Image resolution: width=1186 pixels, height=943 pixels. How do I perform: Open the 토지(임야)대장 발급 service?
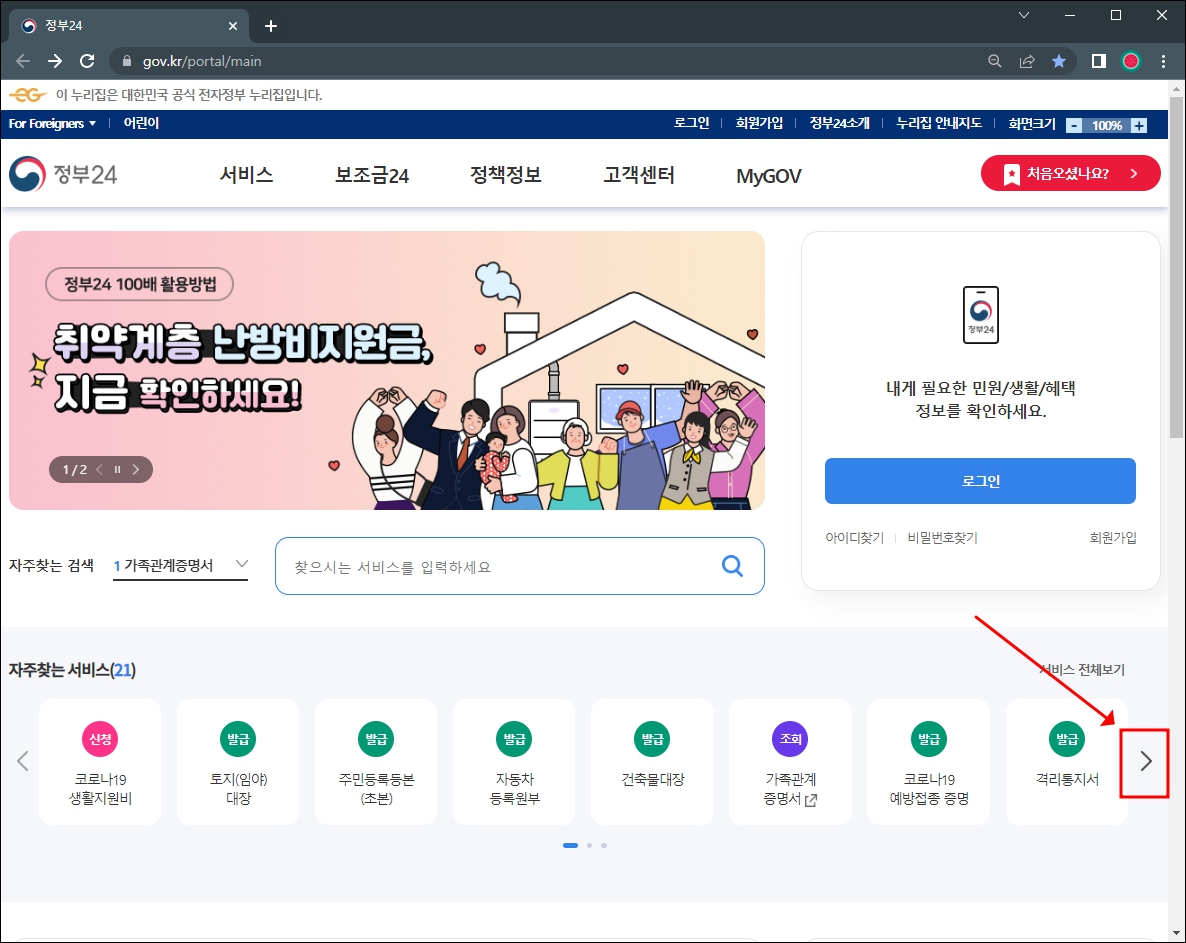tap(238, 762)
